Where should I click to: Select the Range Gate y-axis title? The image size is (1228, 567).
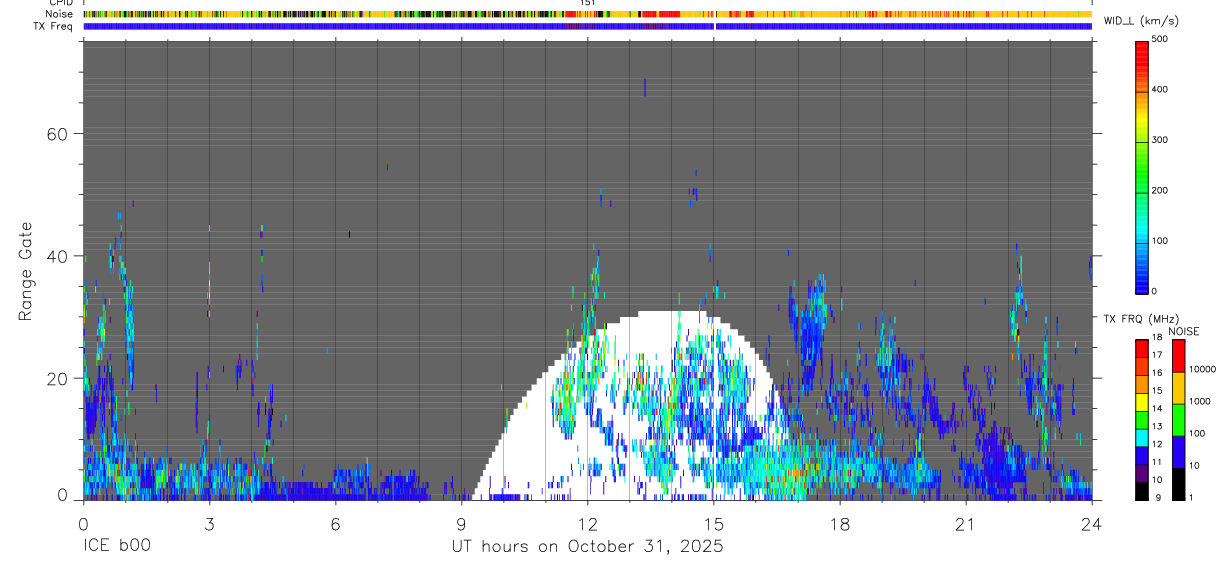tap(27, 272)
